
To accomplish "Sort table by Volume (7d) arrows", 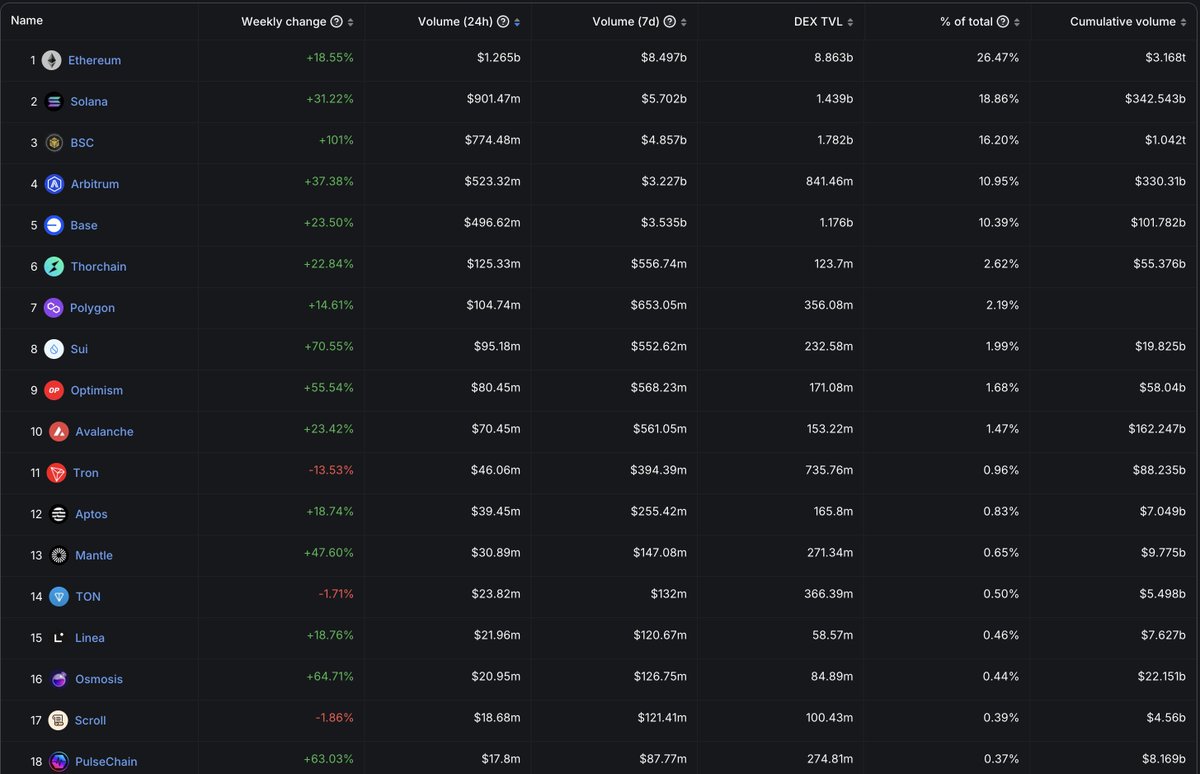I will pos(683,22).
